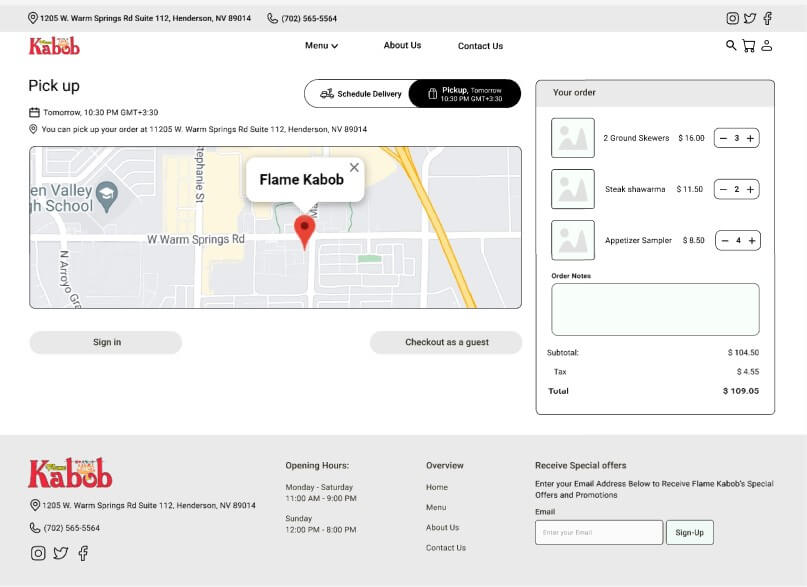
Task: Click the 'Your order' panel heading
Action: [x=574, y=93]
